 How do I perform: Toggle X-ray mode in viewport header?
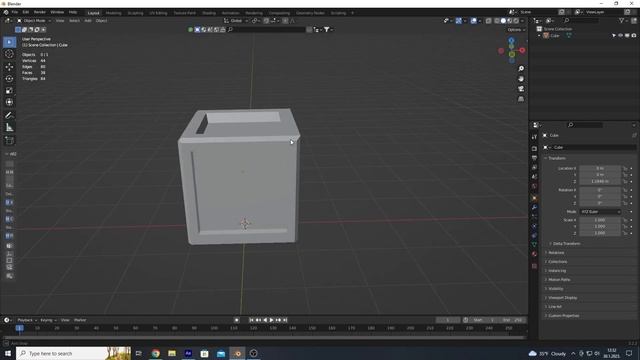coord(489,21)
